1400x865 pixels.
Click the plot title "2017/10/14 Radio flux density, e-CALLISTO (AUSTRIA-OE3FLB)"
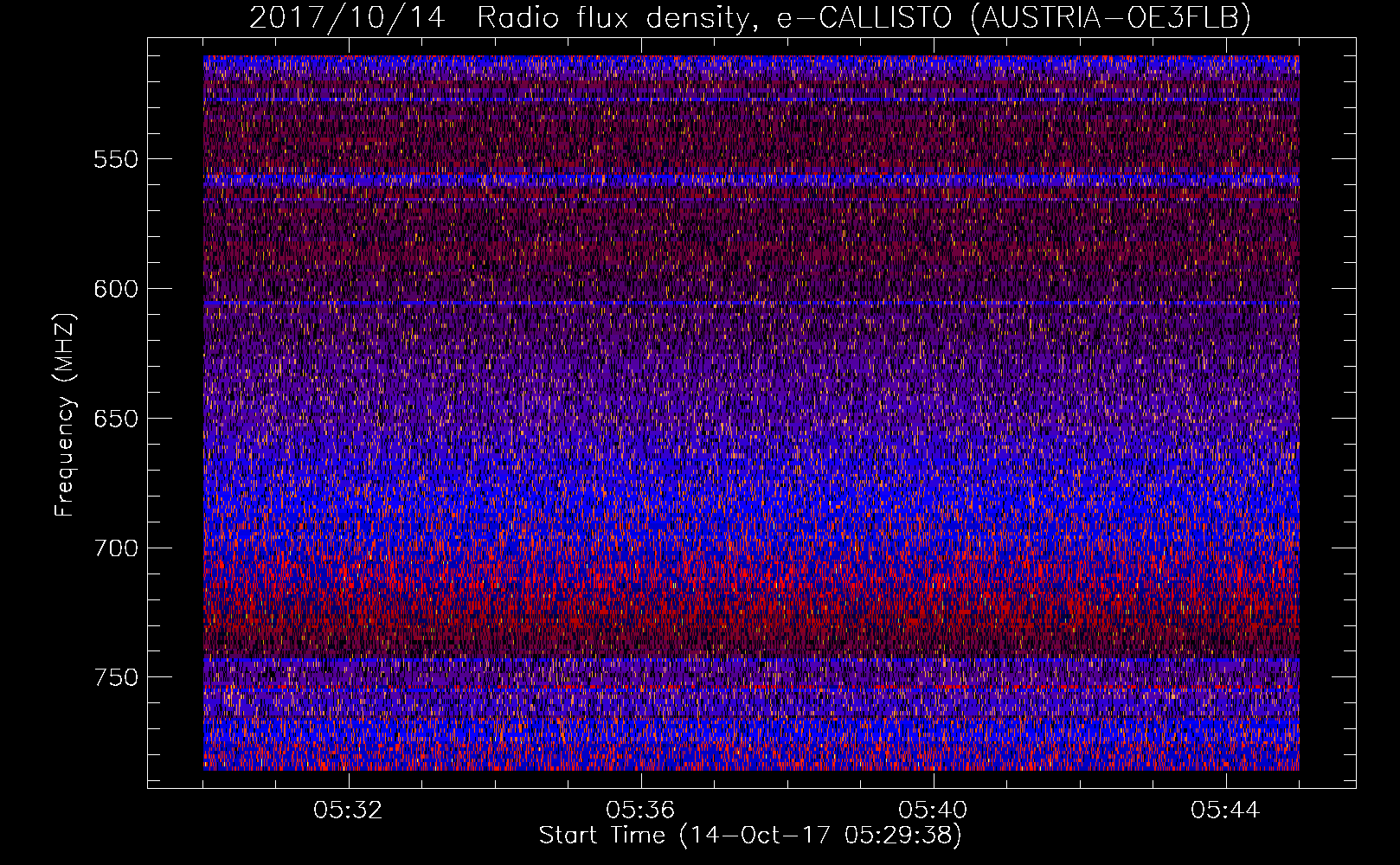click(x=750, y=18)
